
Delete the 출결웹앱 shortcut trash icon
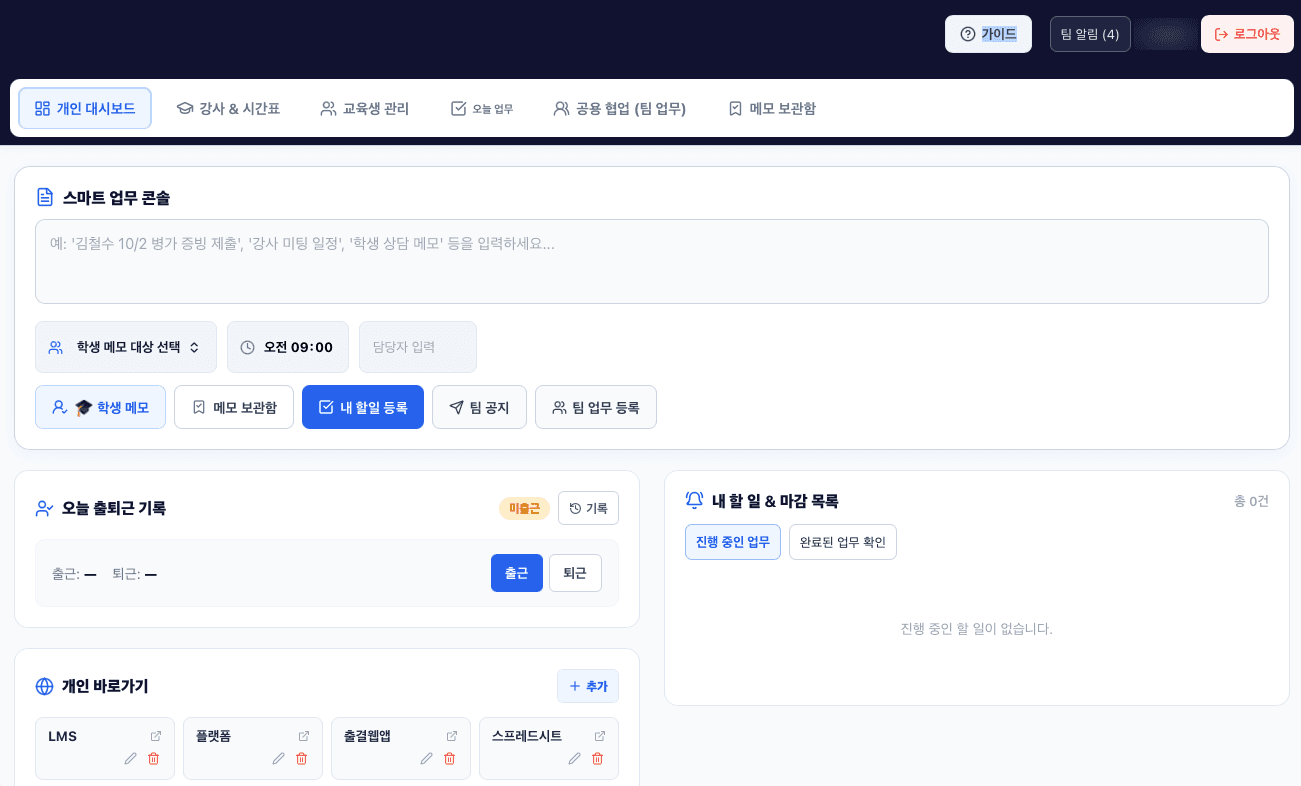coord(449,759)
